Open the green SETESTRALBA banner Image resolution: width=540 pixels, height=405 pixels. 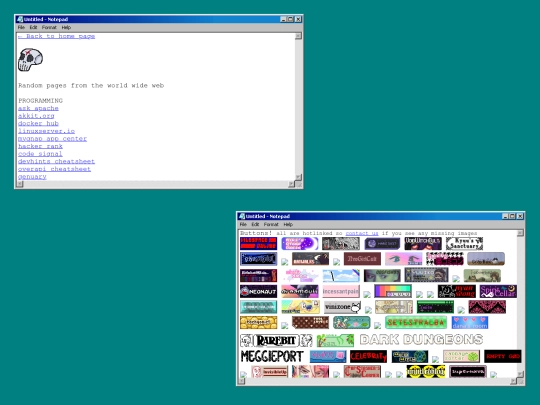coord(416,322)
